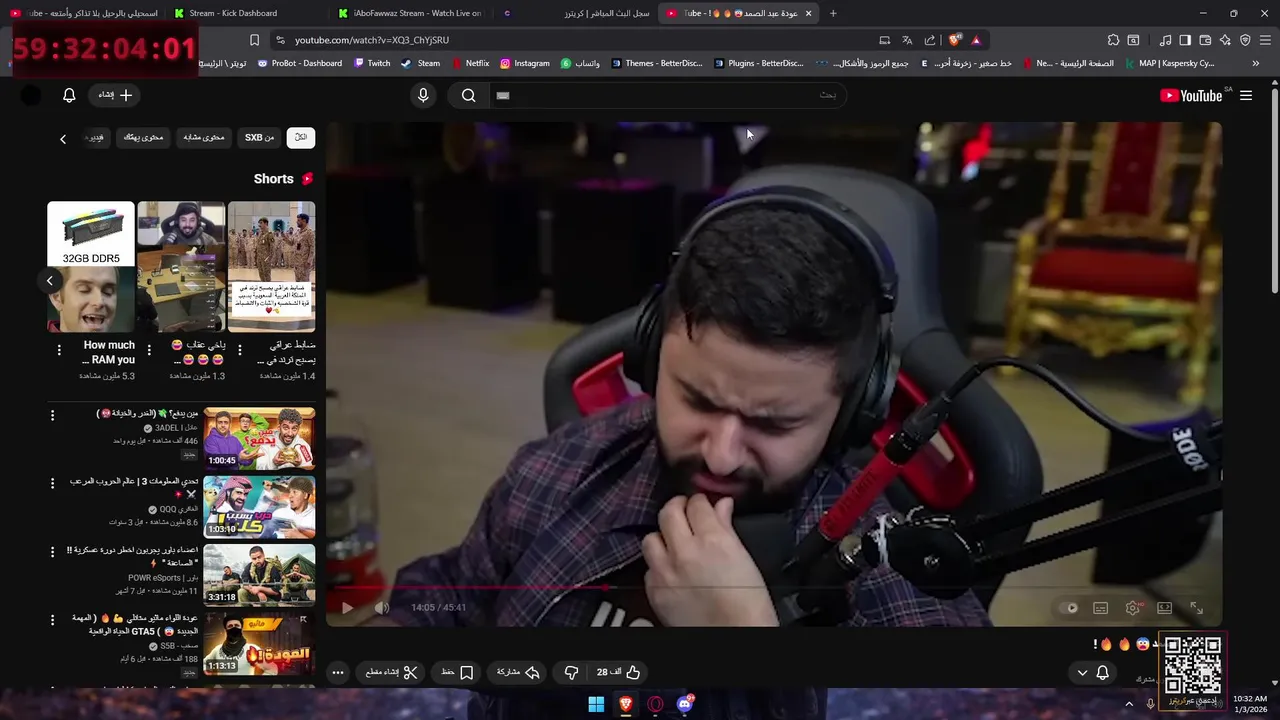Open the Steam bookmark
Viewport: 1280px width, 720px height.
pos(421,63)
